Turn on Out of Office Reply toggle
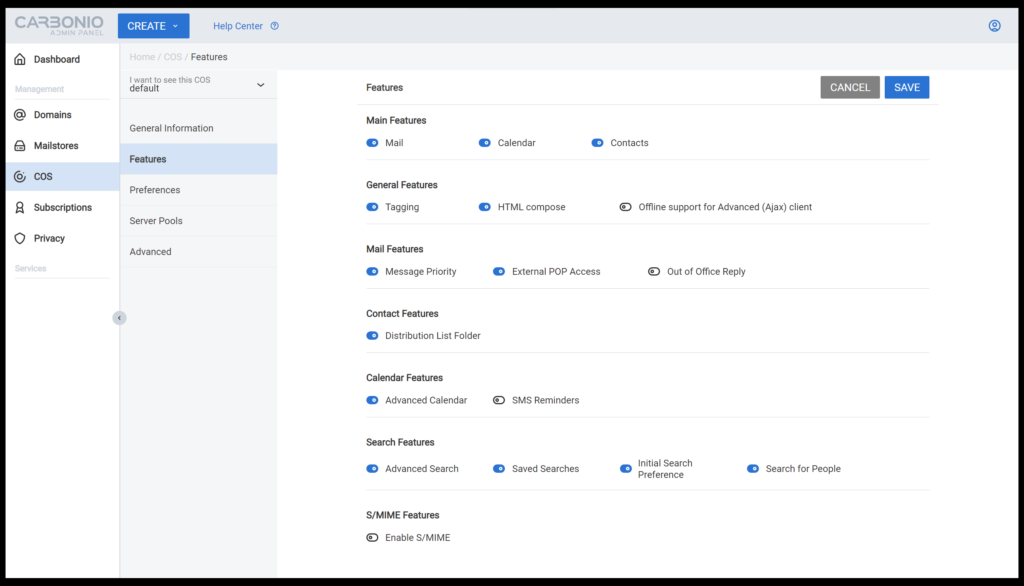The image size is (1024, 586). [654, 272]
